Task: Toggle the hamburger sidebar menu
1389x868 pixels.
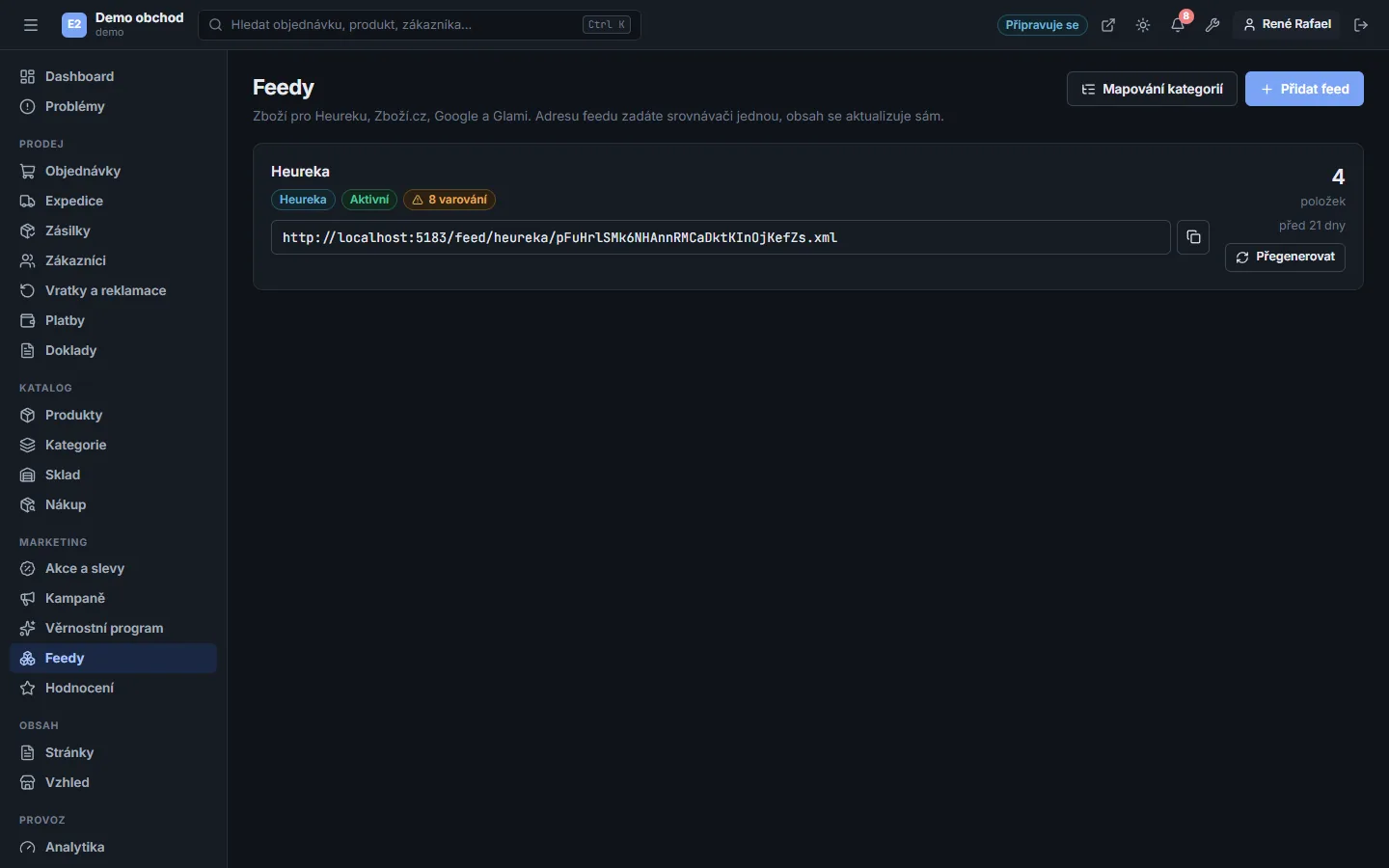Action: click(x=31, y=25)
